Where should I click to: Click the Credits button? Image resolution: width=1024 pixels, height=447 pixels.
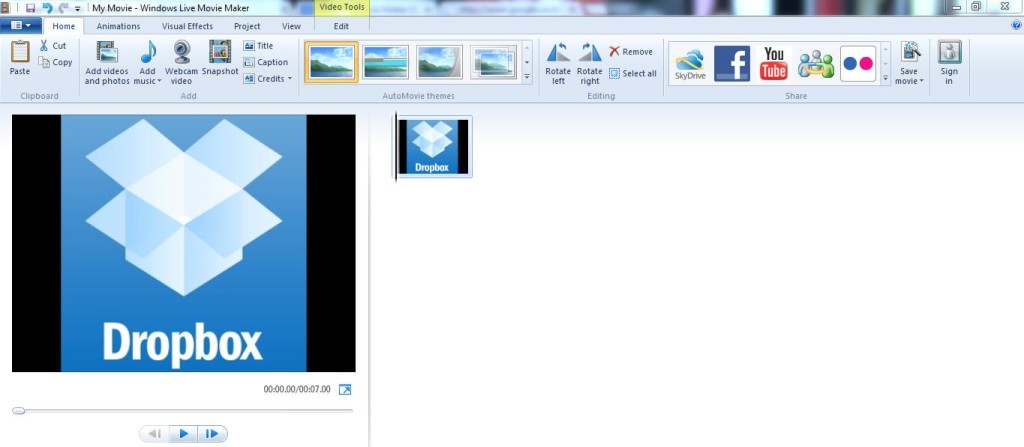pos(268,78)
